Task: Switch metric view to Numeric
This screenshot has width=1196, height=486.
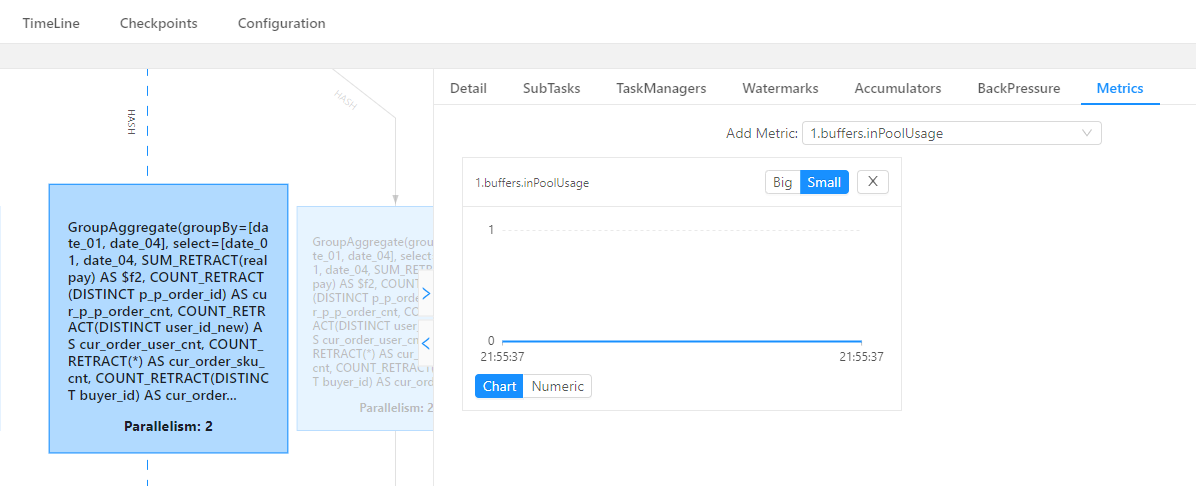Action: coord(557,386)
